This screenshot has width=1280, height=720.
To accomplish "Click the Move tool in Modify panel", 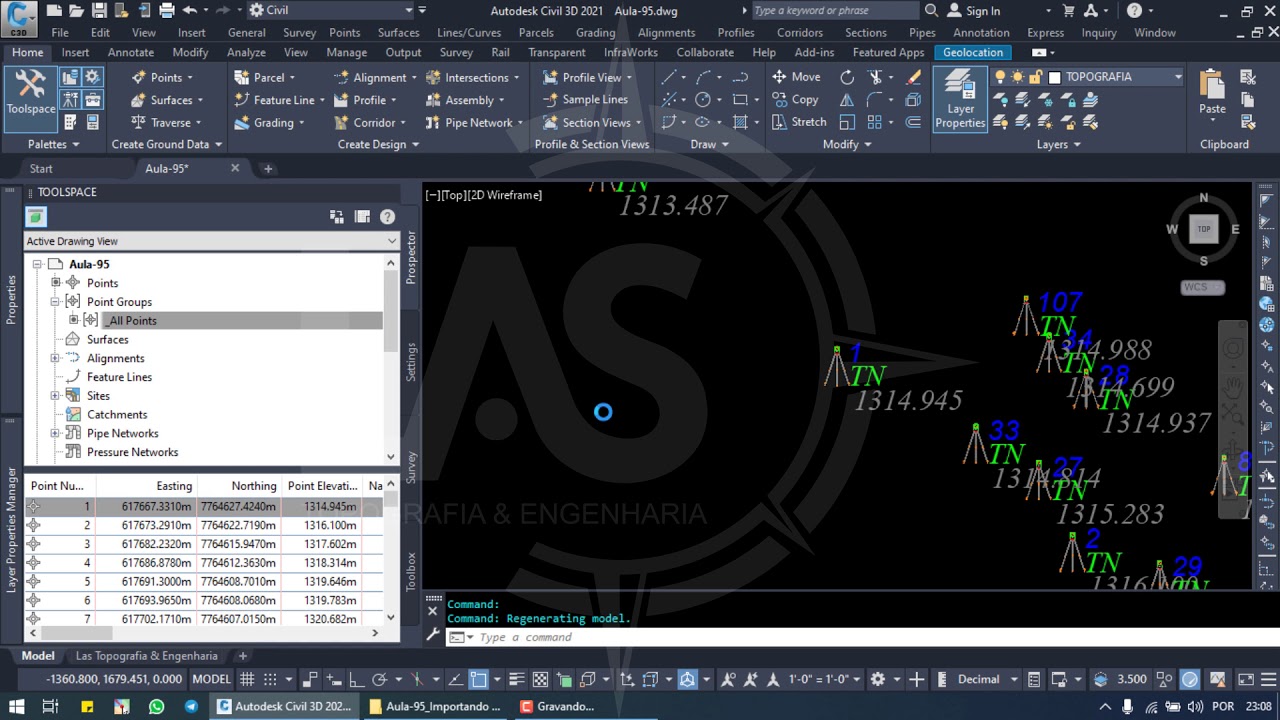I will pos(796,77).
